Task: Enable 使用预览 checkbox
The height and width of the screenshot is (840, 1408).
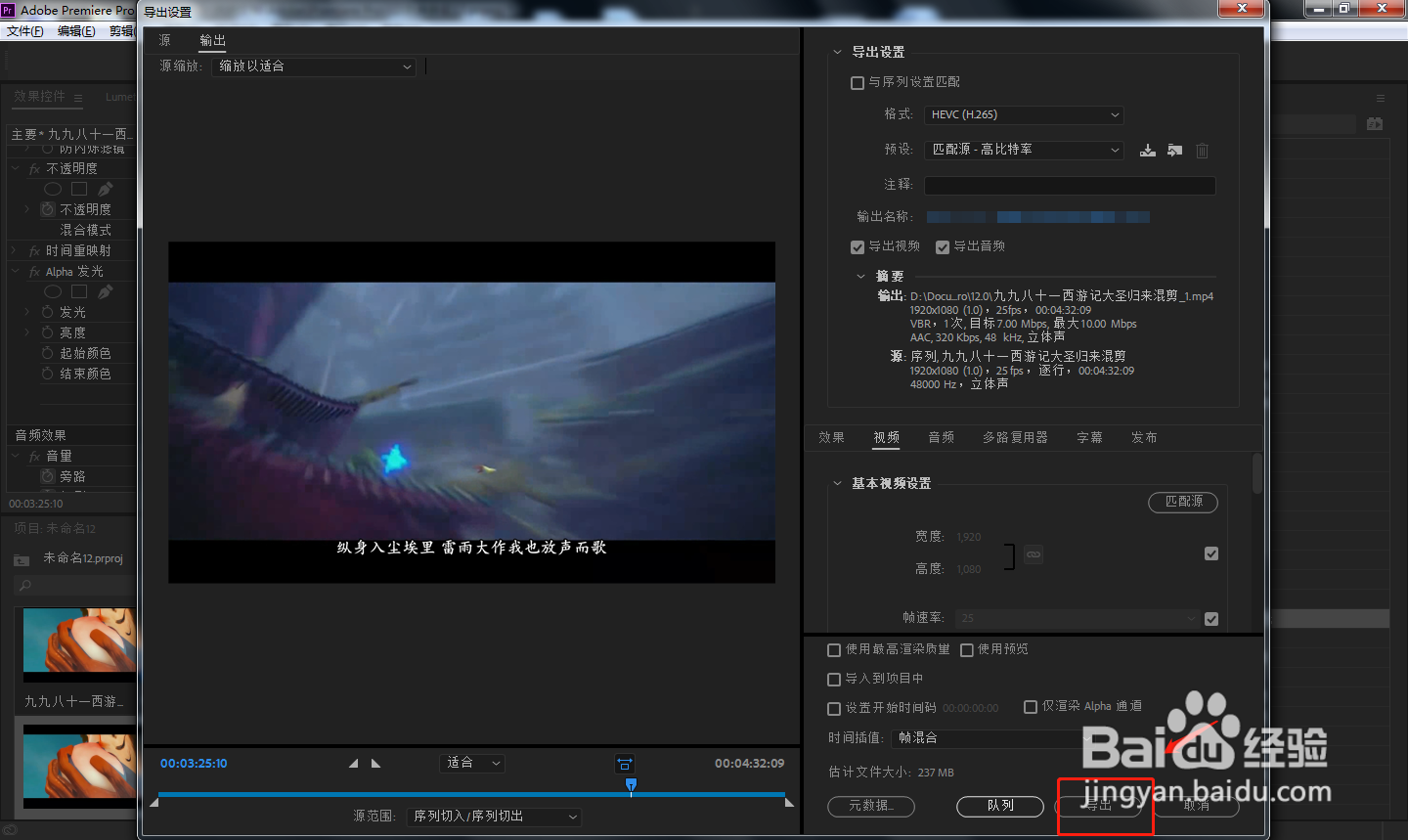Action: point(967,650)
